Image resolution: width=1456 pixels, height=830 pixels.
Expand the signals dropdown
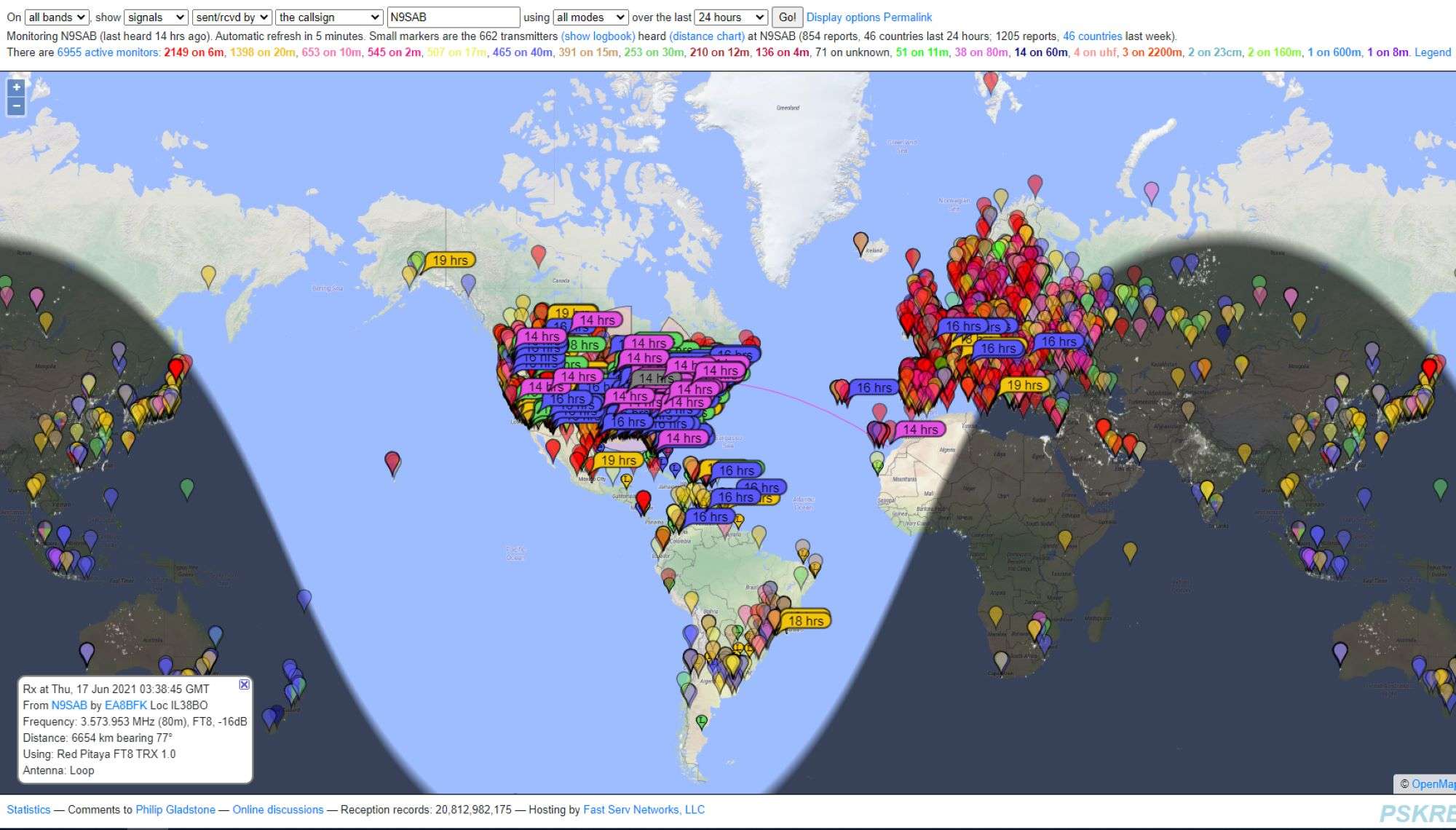coord(157,17)
